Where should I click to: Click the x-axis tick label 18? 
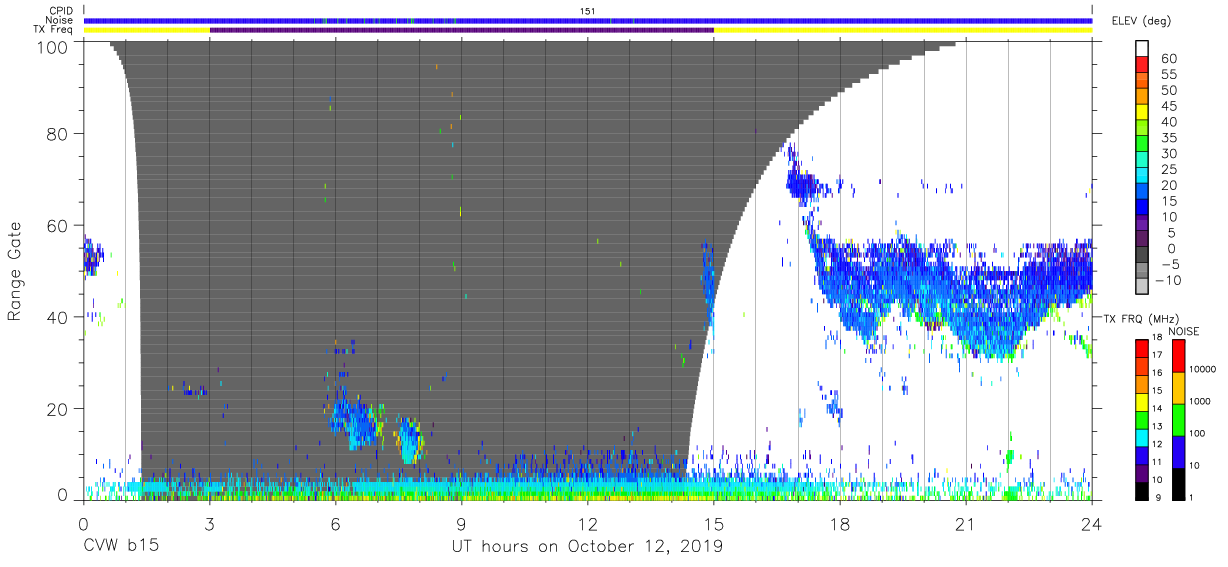(840, 523)
